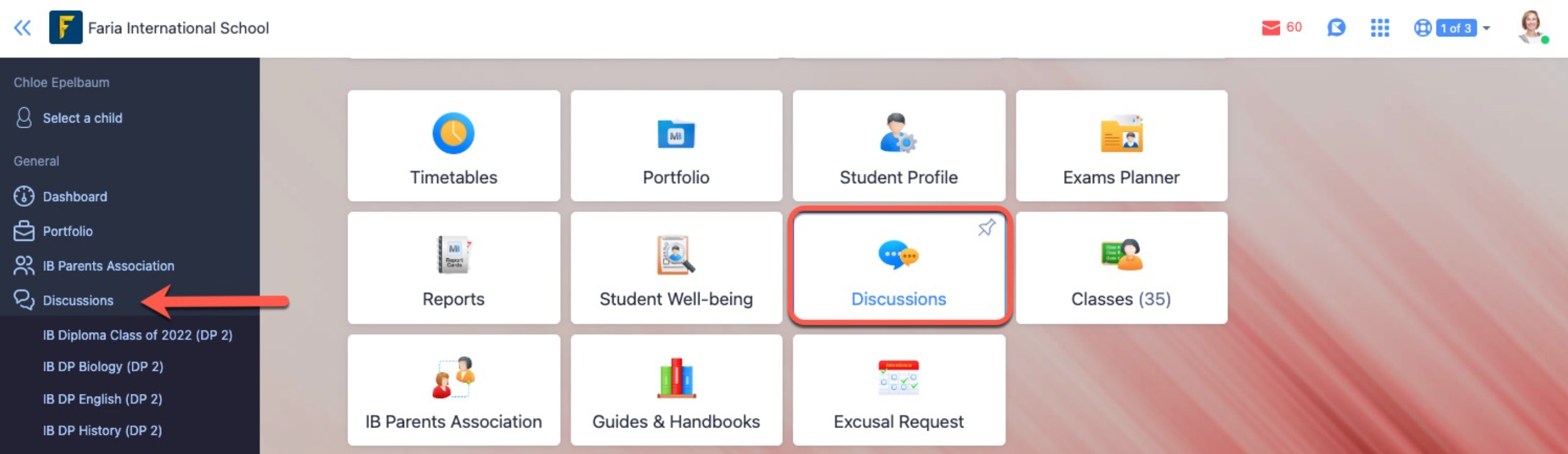Open the Guides & Handbooks books tile
1568x454 pixels.
click(x=676, y=390)
